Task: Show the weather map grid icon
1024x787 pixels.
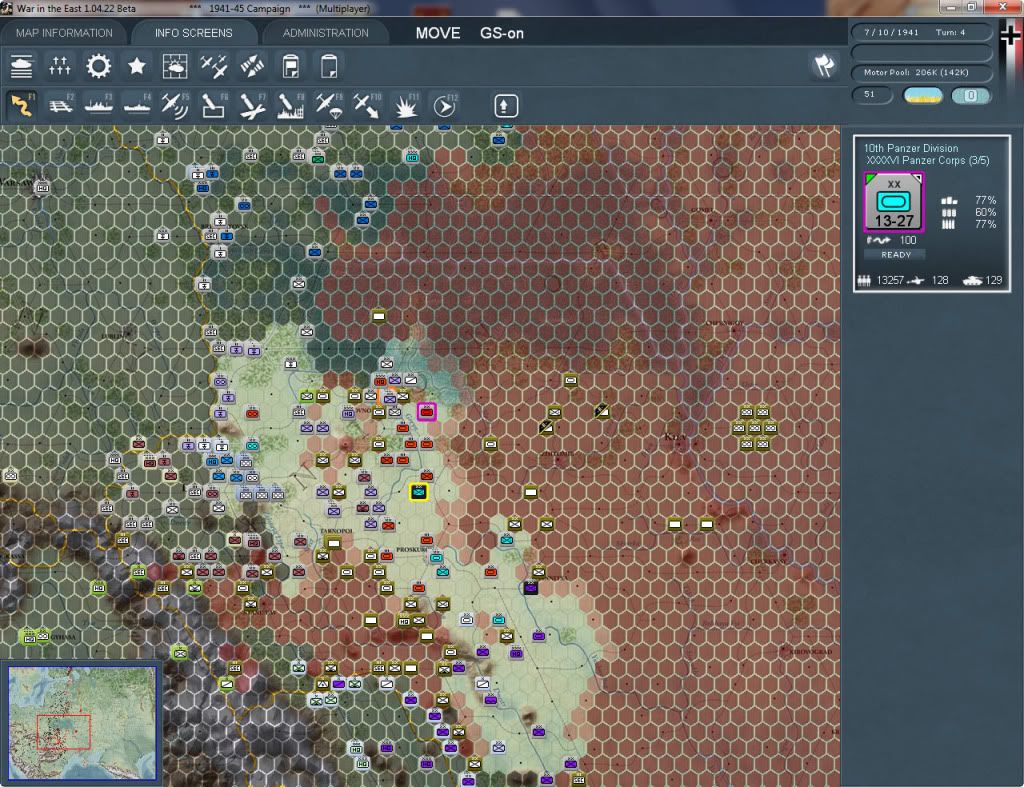Action: click(x=175, y=66)
